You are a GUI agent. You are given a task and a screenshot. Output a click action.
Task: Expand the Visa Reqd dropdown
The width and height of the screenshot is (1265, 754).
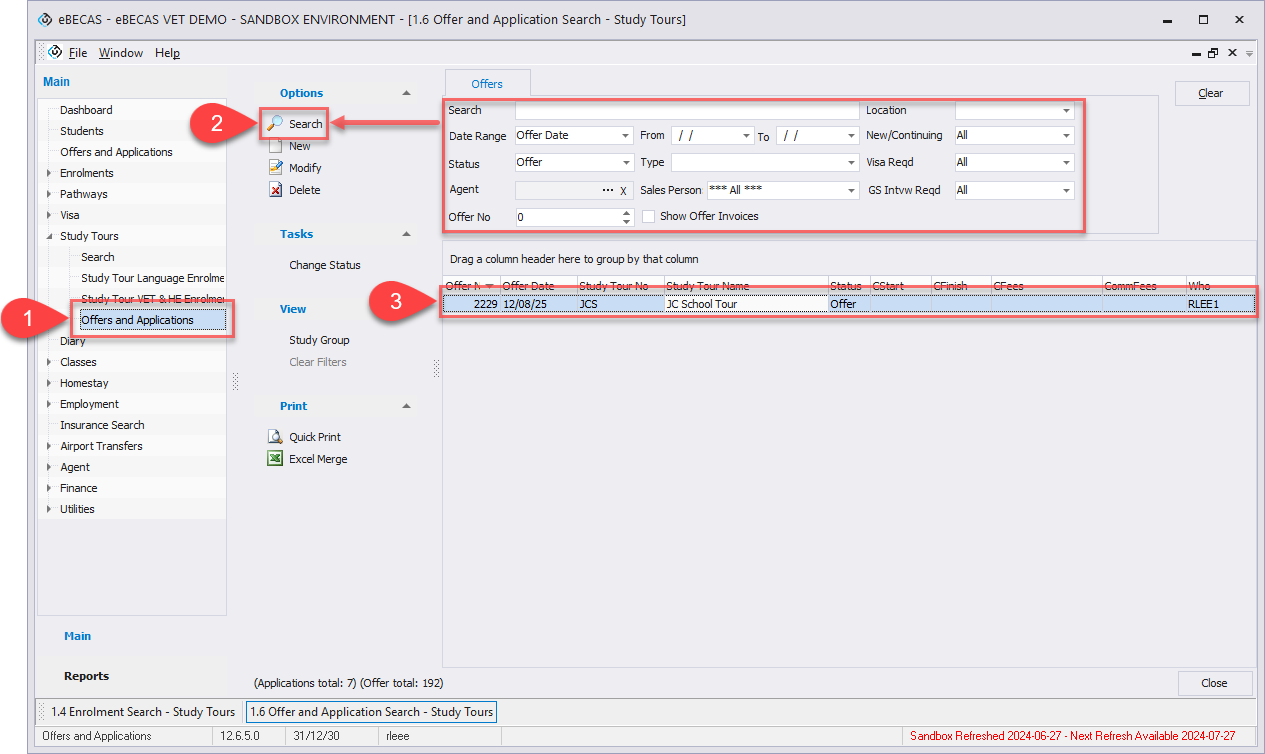pyautogui.click(x=1066, y=162)
